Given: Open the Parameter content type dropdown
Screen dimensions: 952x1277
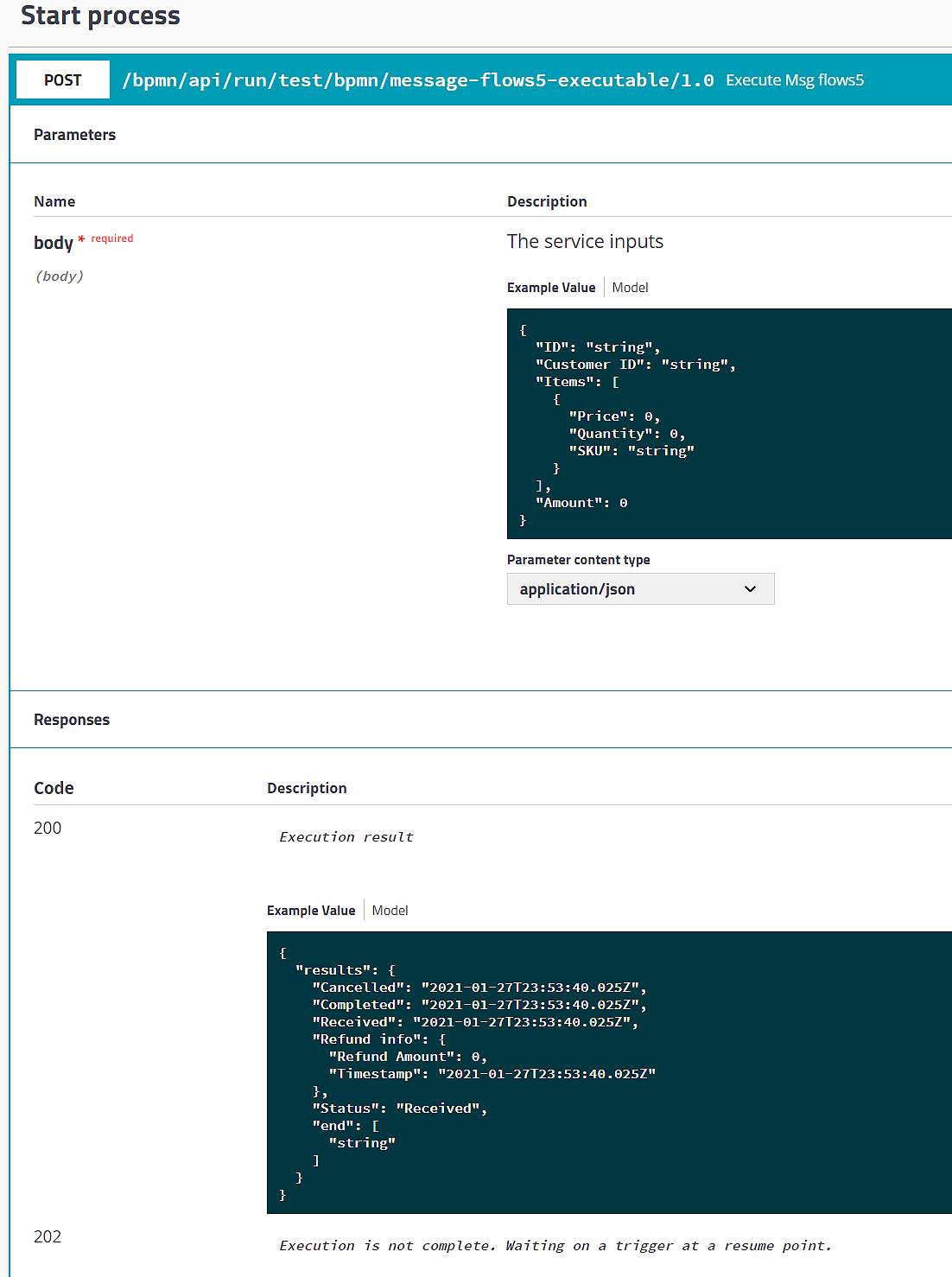Looking at the screenshot, I should (x=639, y=589).
